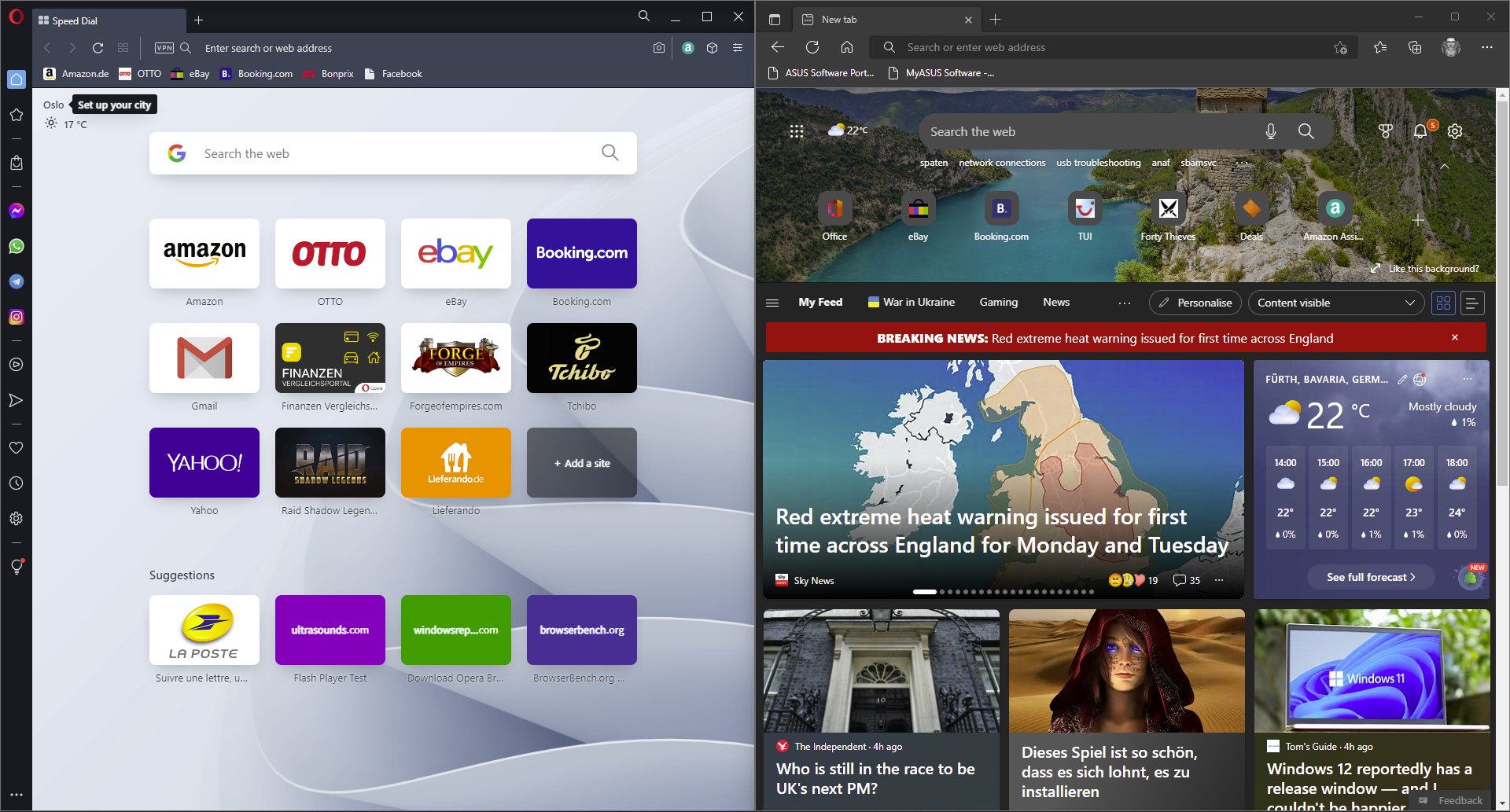Switch Edge feed to list view
The height and width of the screenshot is (812, 1510).
click(1472, 303)
